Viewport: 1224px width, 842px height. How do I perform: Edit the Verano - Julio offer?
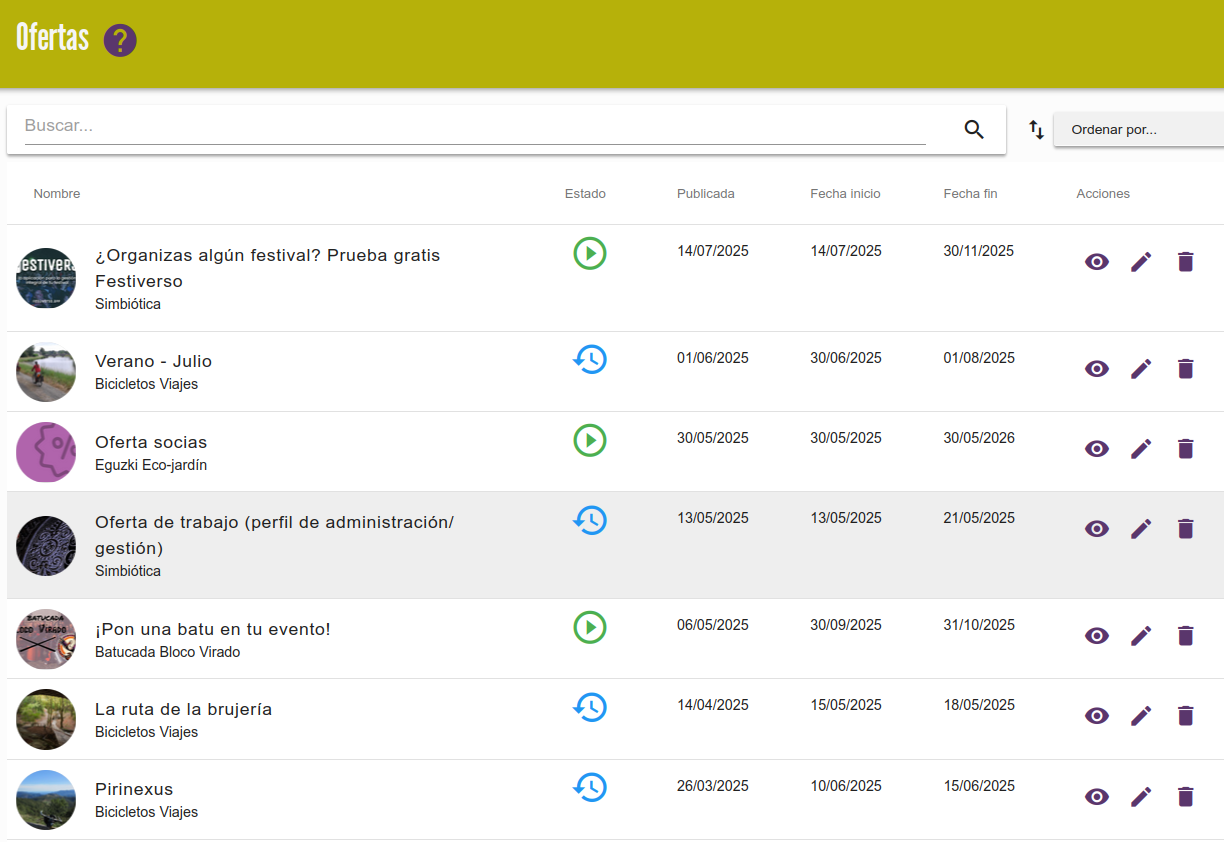1141,368
